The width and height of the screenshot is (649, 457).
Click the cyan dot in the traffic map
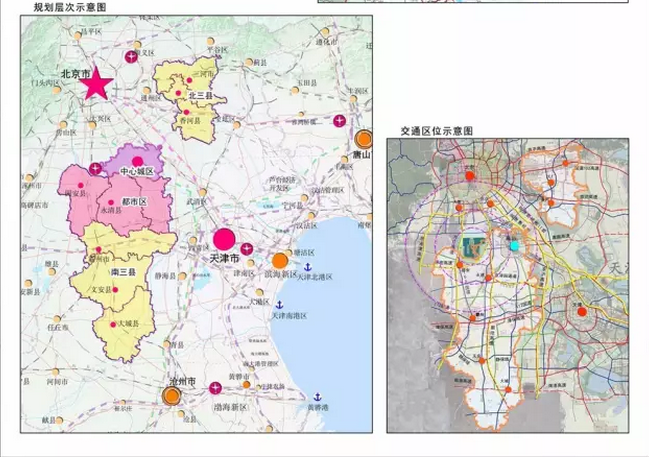(x=514, y=244)
